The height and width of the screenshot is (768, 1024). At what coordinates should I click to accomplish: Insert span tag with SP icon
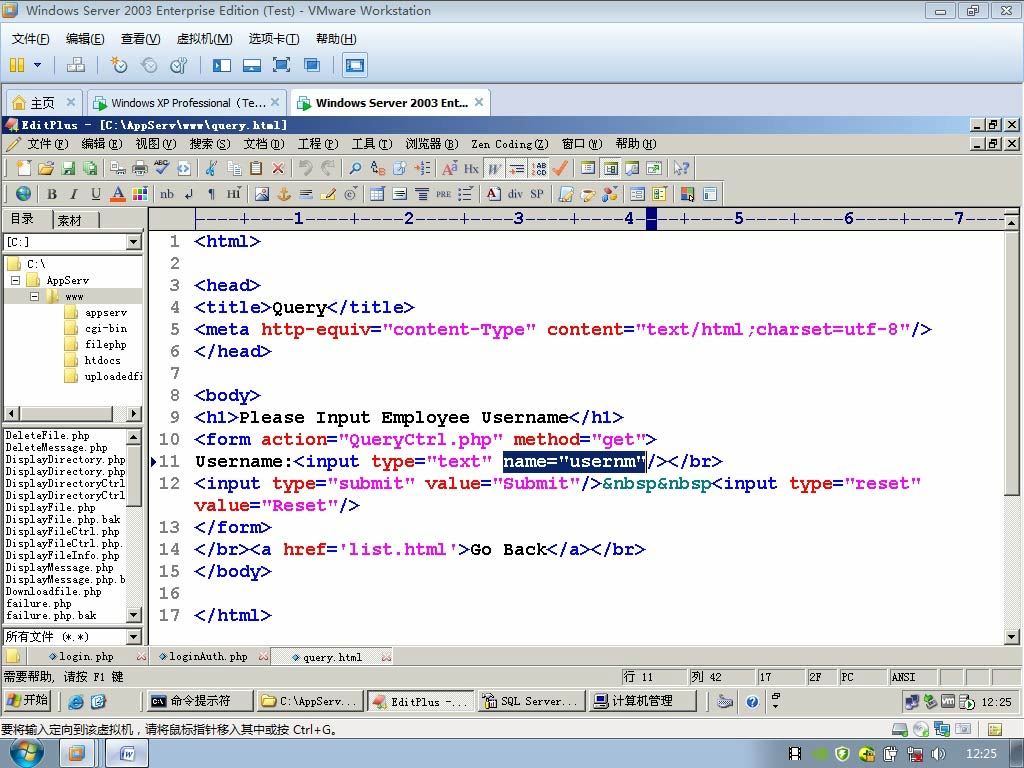pos(537,194)
